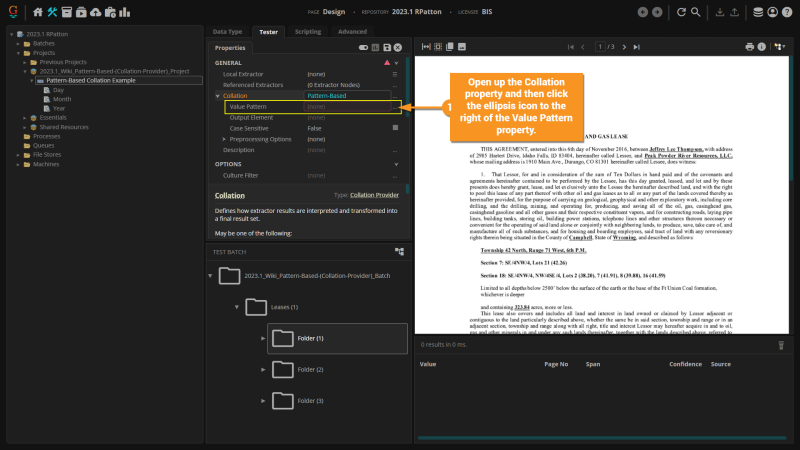Click the test batch tree view icon

coord(399,251)
